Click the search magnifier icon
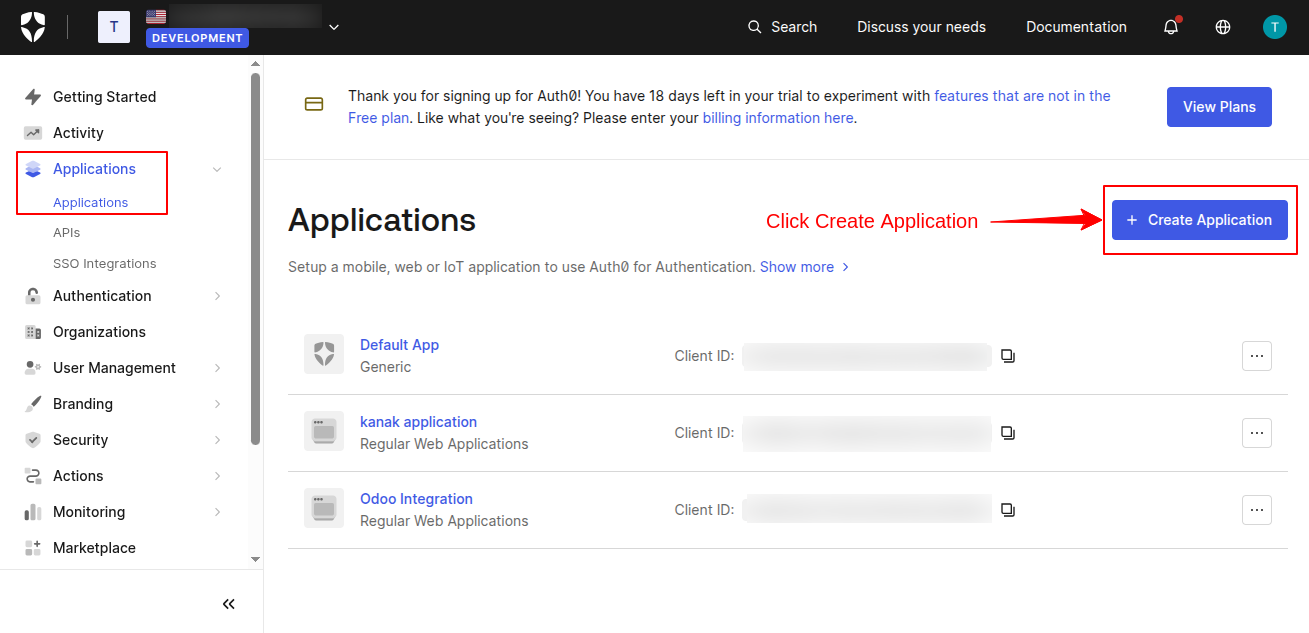This screenshot has height=633, width=1309. pos(755,27)
